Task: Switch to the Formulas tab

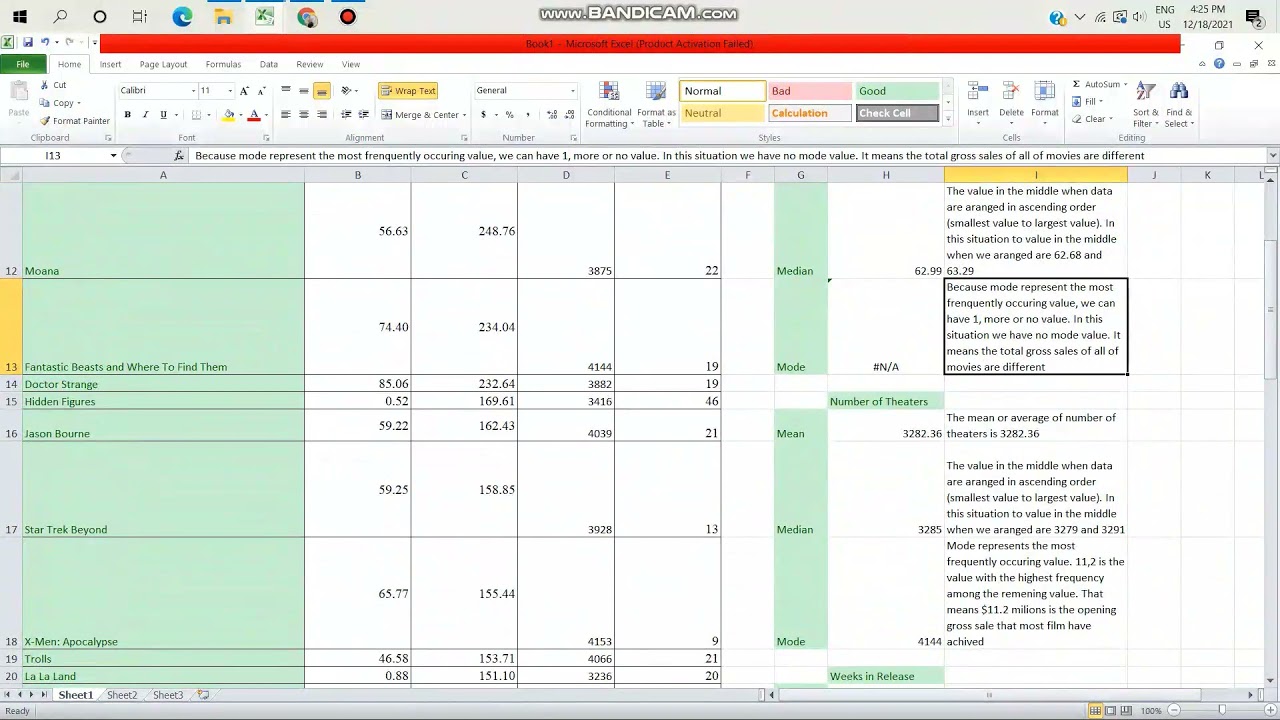Action: [x=223, y=64]
